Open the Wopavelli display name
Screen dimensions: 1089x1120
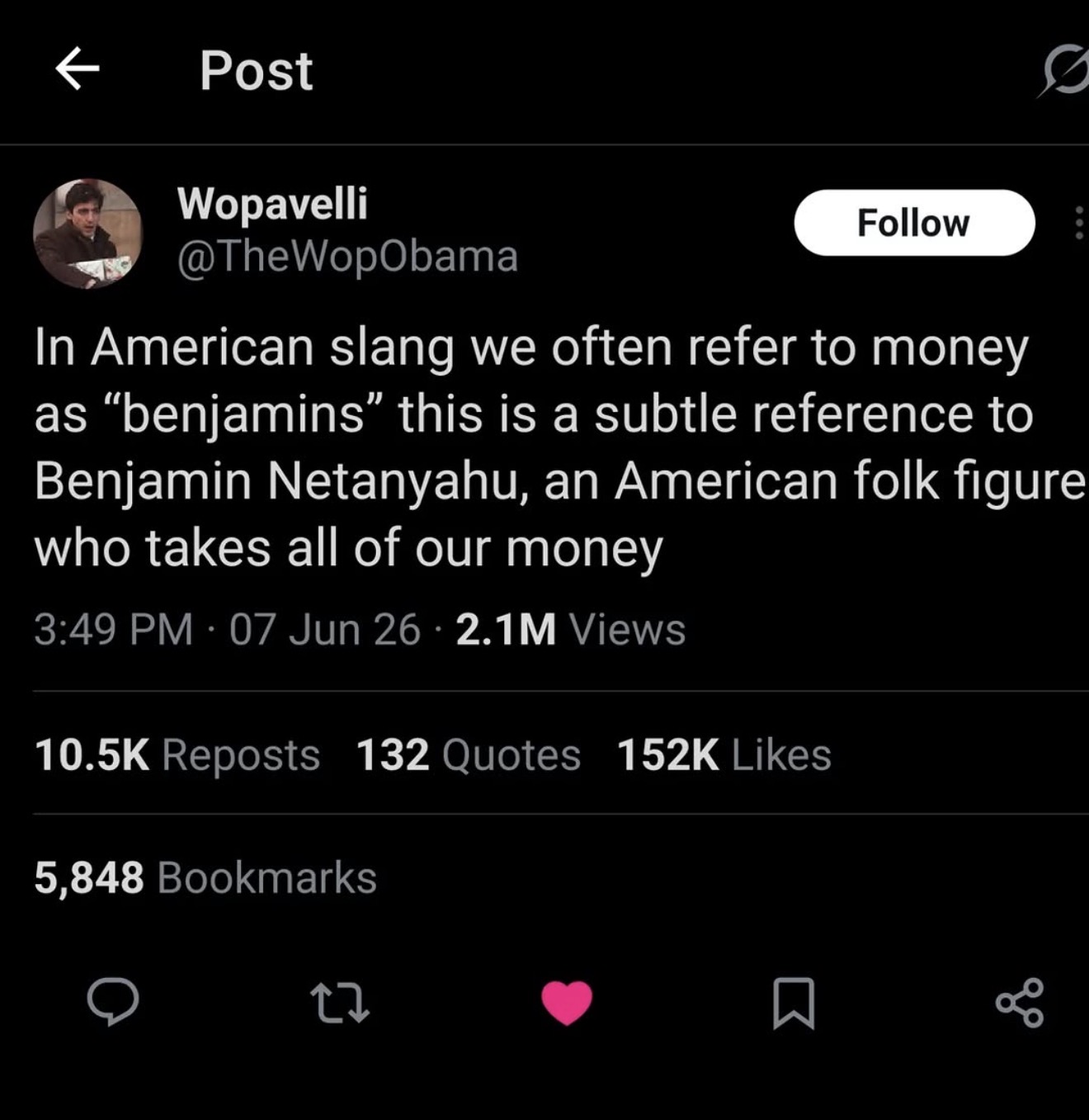(x=272, y=203)
